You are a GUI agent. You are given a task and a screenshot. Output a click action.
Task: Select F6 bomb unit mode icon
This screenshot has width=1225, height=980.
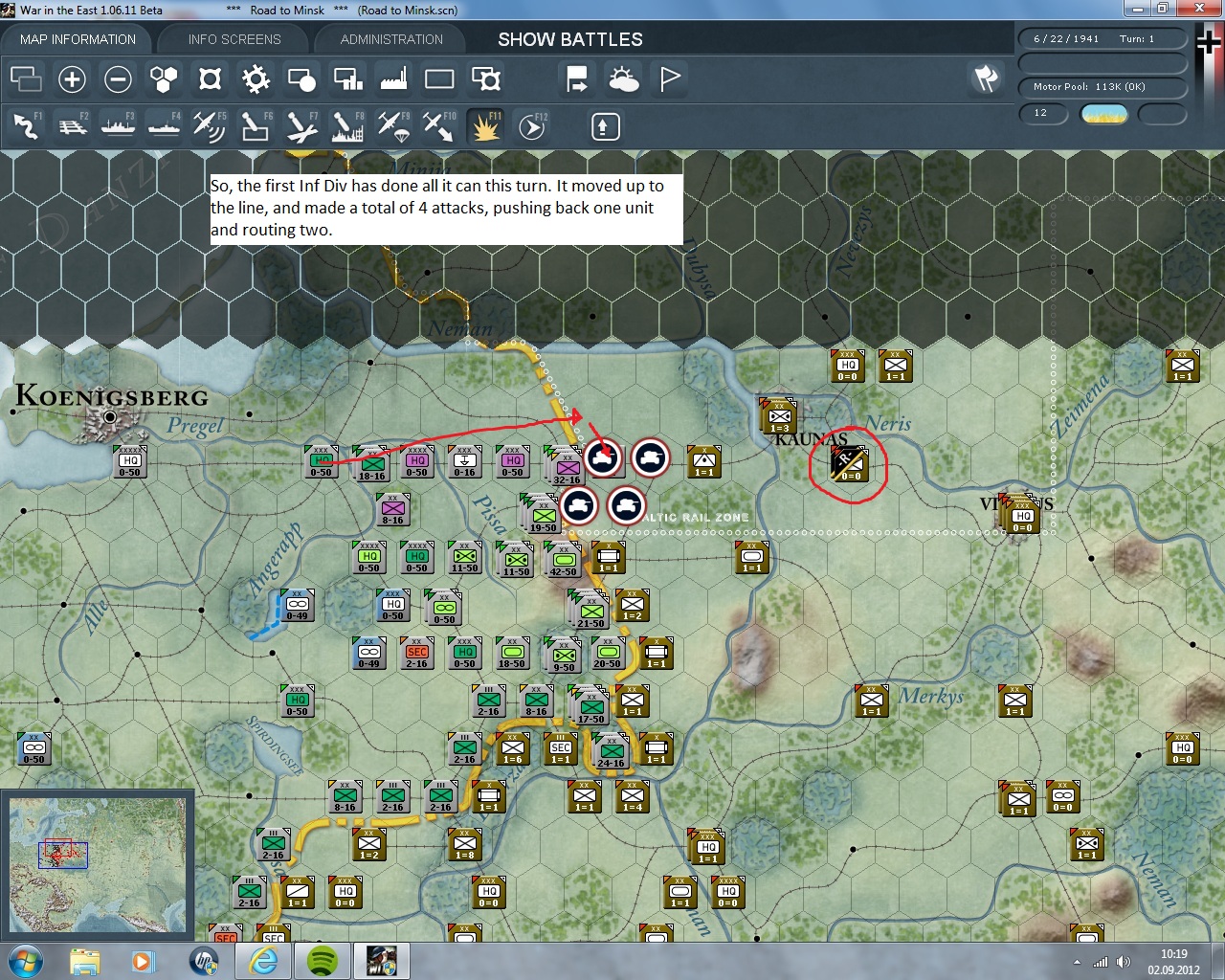[x=256, y=126]
